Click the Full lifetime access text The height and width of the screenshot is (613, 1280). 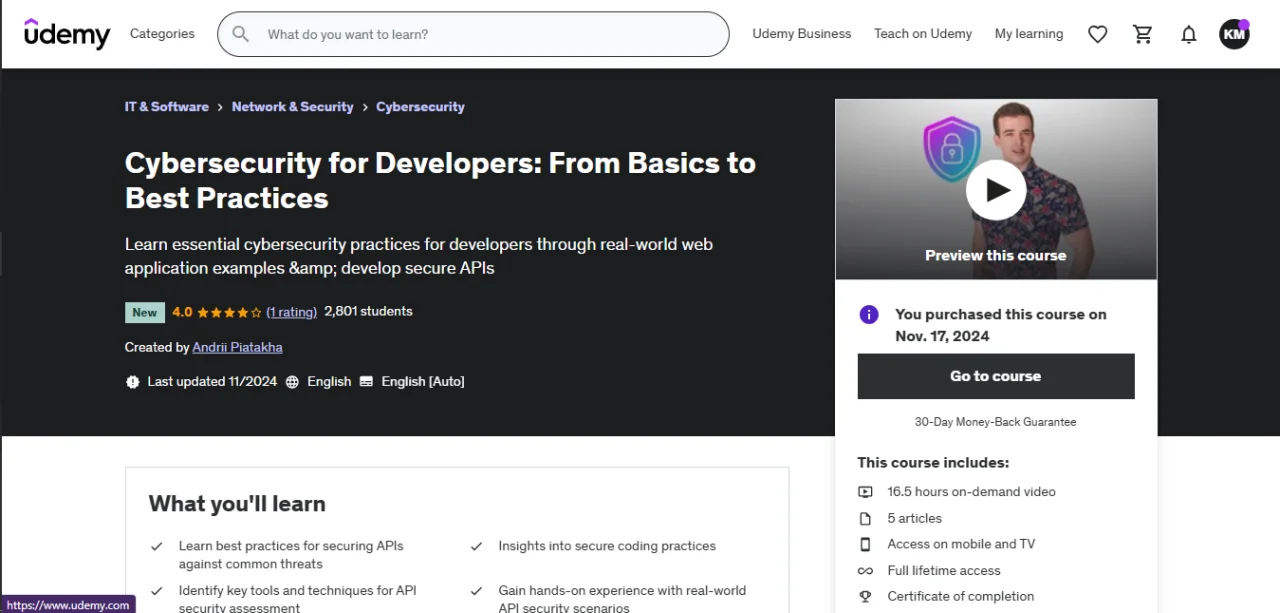point(944,570)
